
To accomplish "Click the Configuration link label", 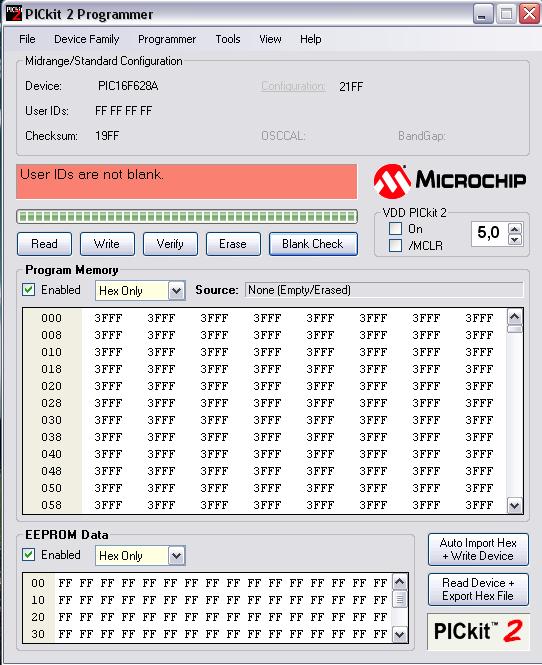I will (293, 86).
